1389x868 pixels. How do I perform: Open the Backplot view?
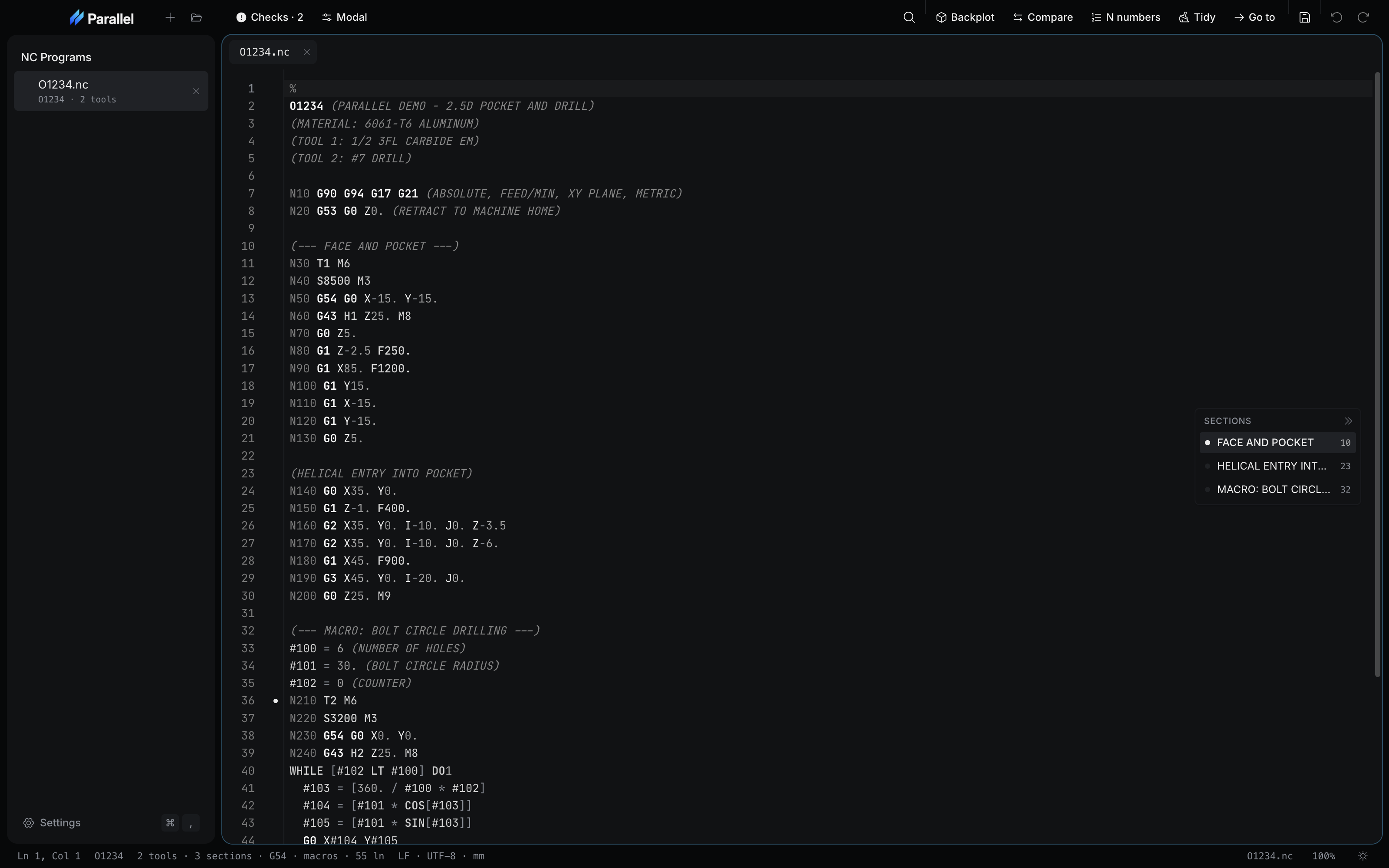click(965, 17)
